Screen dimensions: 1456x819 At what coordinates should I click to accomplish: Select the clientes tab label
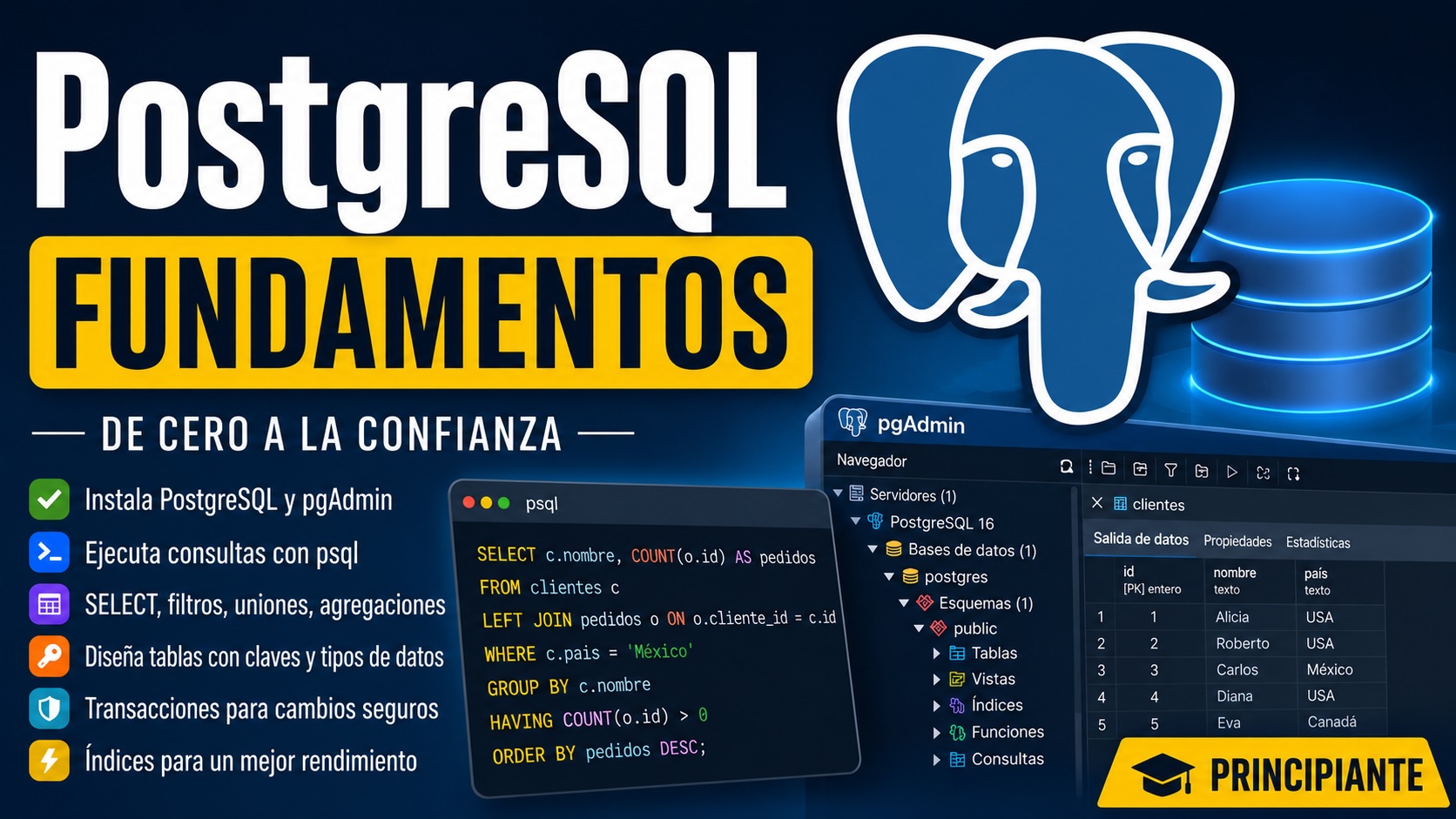[1158, 505]
